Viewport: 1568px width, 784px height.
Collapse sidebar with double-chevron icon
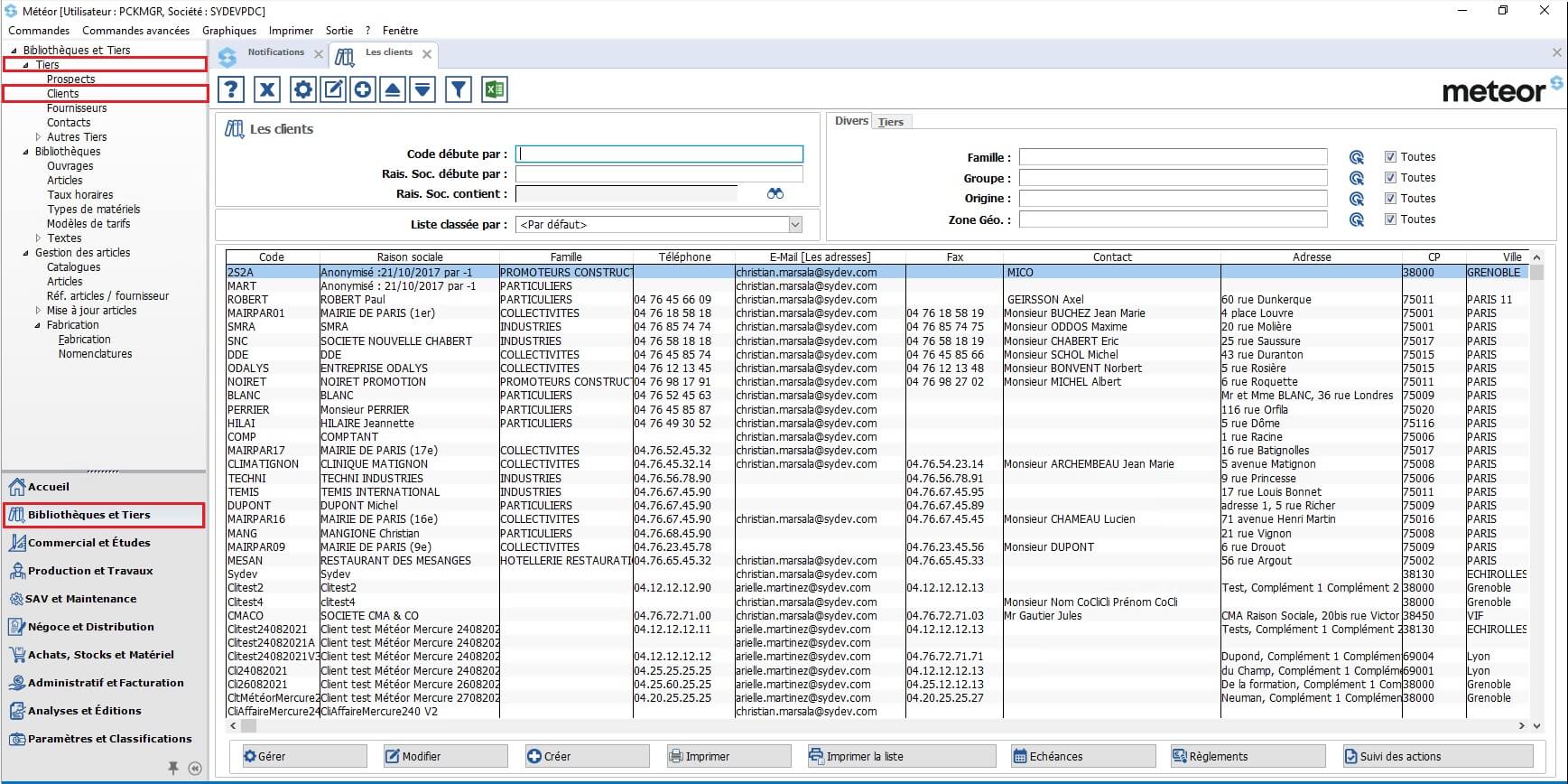point(195,768)
